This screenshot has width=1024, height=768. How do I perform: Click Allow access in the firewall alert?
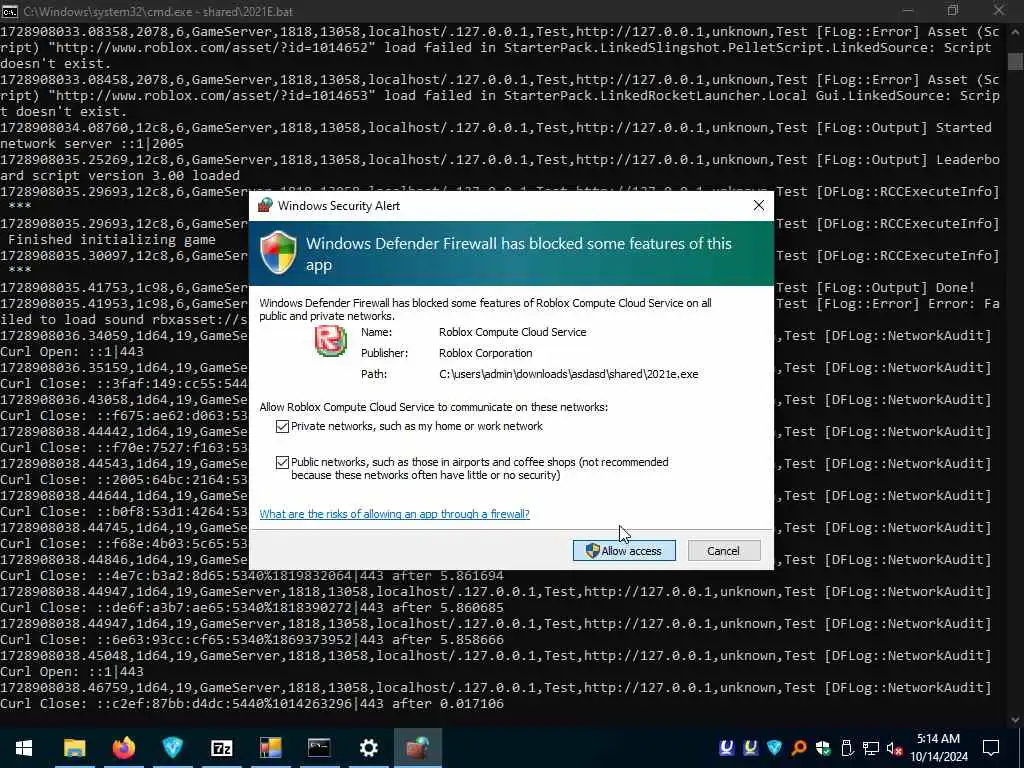pyautogui.click(x=624, y=551)
